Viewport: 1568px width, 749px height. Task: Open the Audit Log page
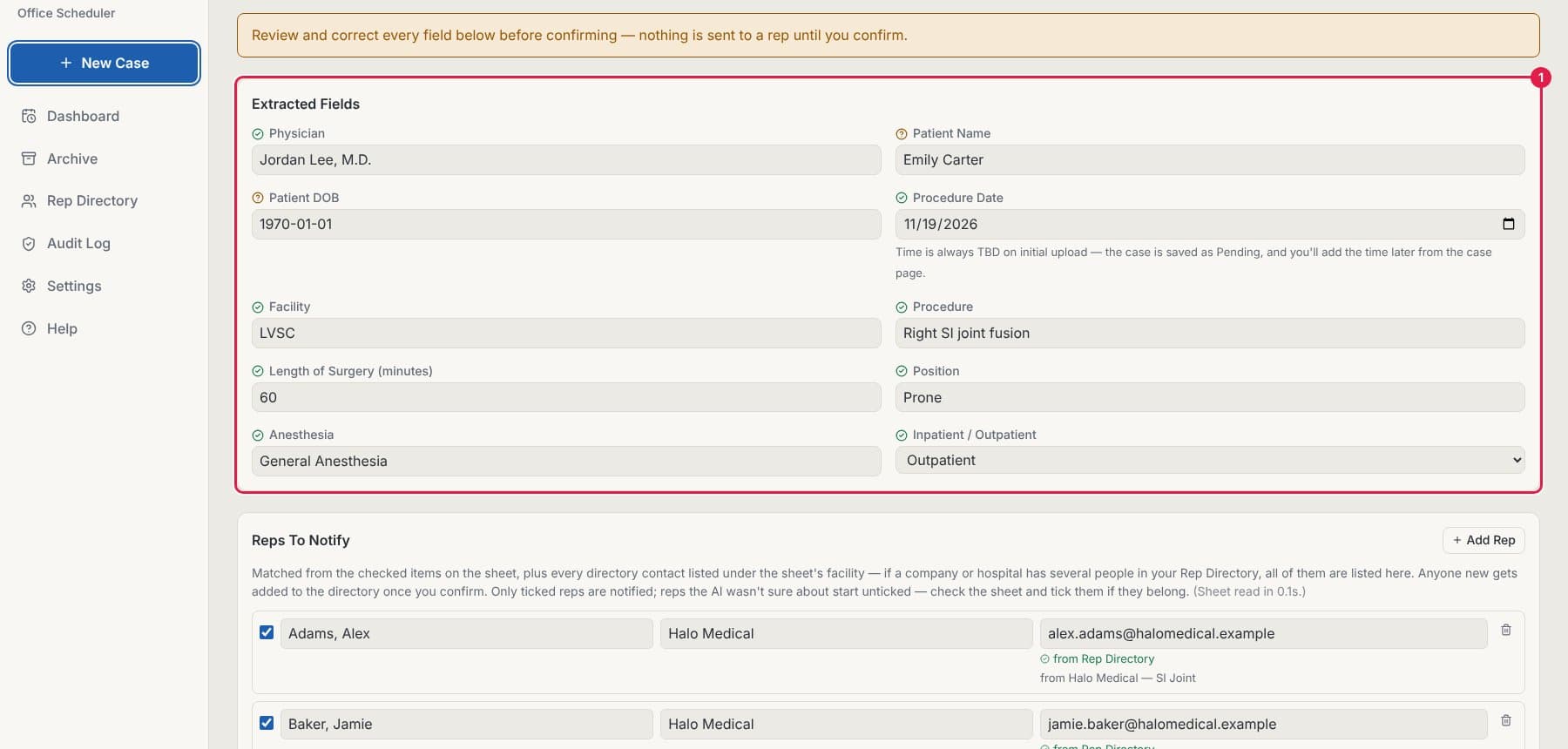(104, 243)
